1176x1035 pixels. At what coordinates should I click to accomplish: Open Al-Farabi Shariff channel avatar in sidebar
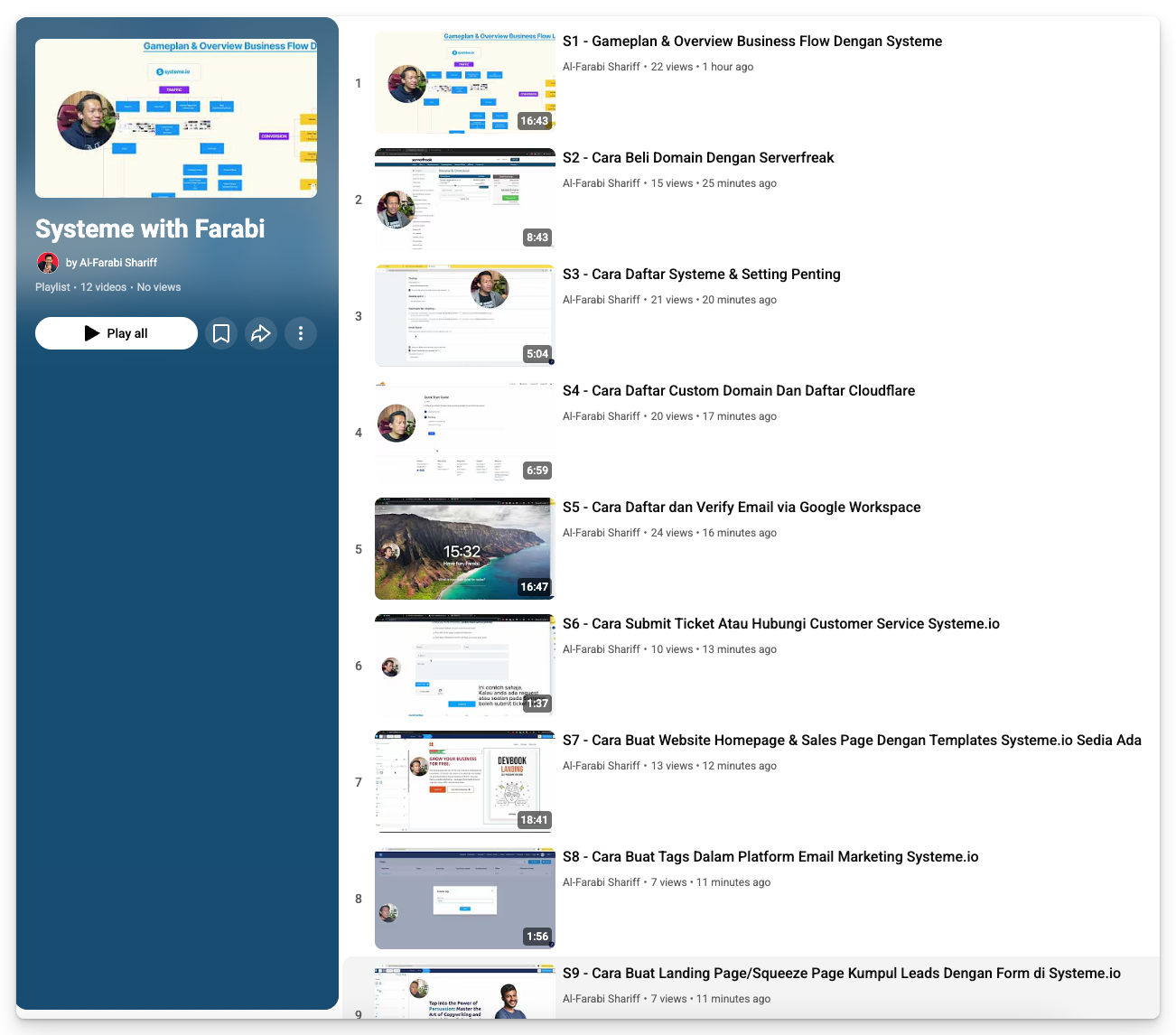[48, 263]
